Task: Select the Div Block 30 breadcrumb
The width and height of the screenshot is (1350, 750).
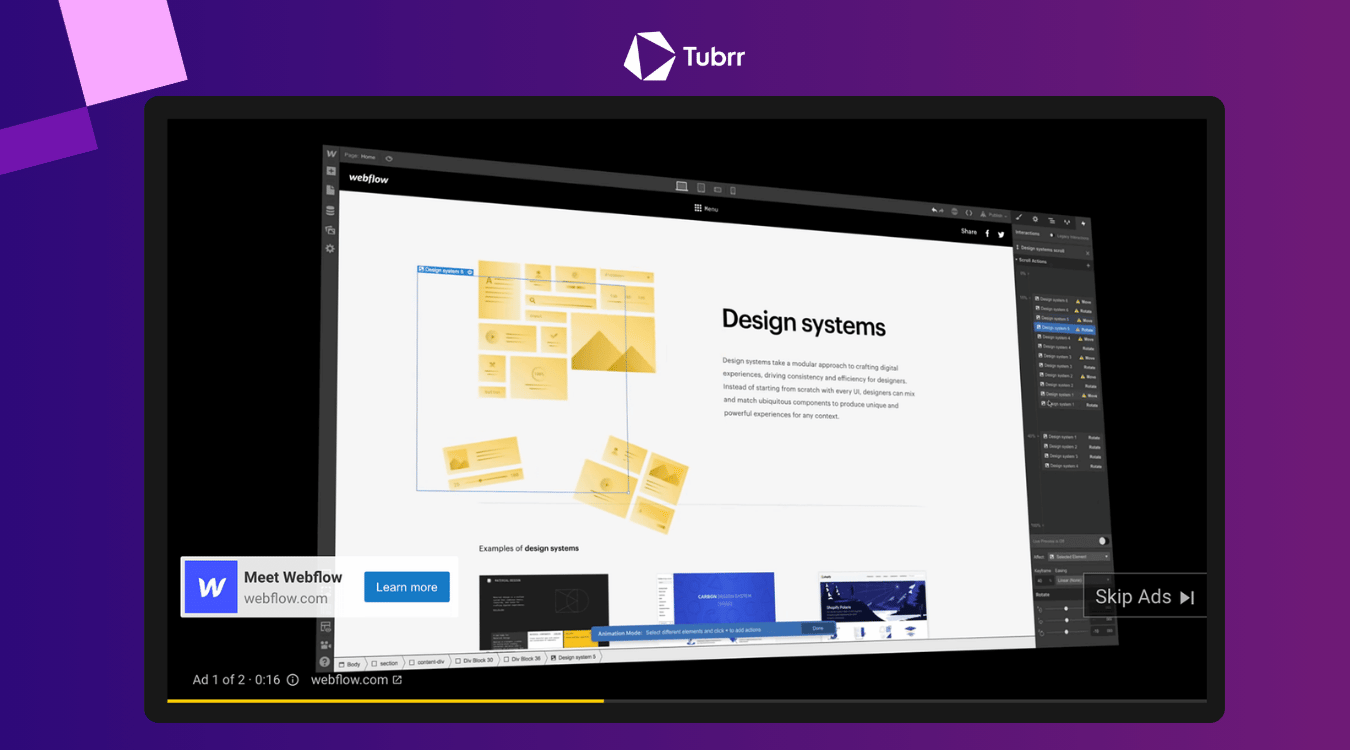Action: point(472,660)
